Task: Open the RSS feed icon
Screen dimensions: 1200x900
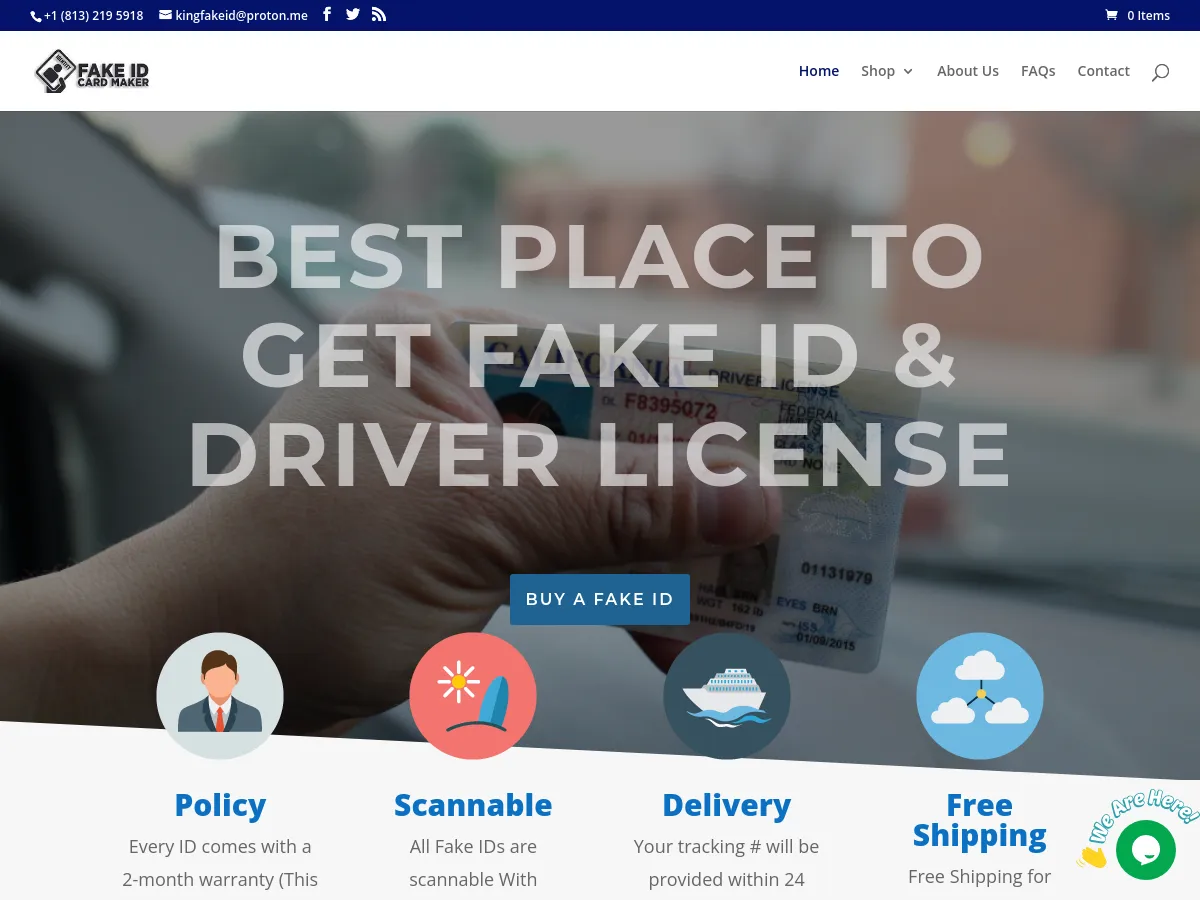Action: coord(378,15)
